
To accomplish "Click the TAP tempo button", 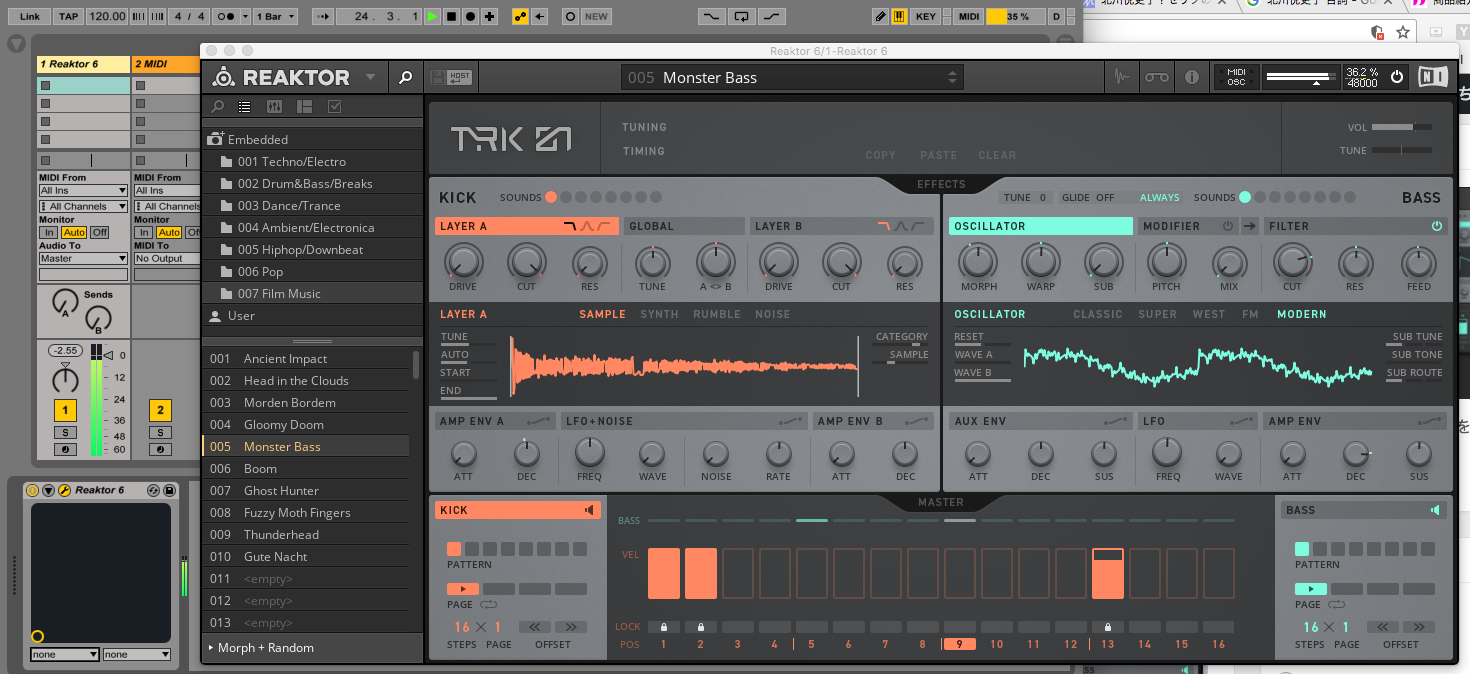I will tap(68, 17).
